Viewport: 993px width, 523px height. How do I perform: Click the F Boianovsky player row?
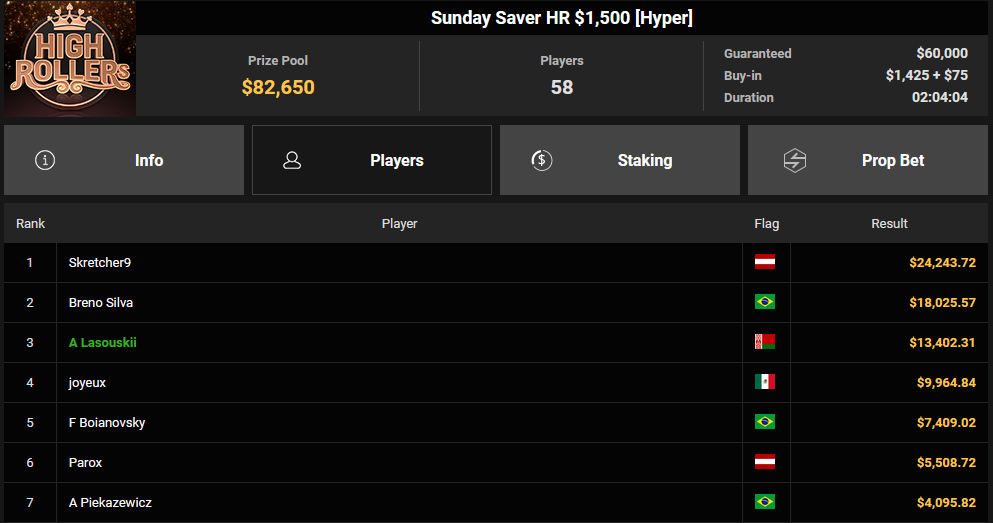click(496, 422)
